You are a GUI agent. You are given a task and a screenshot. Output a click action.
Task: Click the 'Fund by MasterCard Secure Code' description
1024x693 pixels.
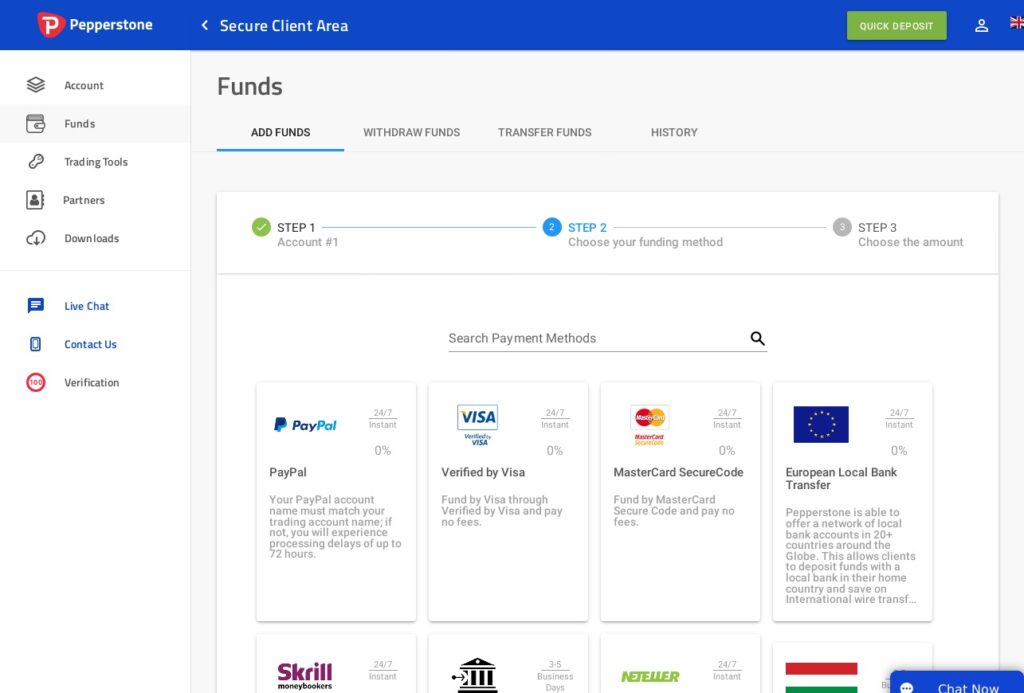(x=674, y=511)
